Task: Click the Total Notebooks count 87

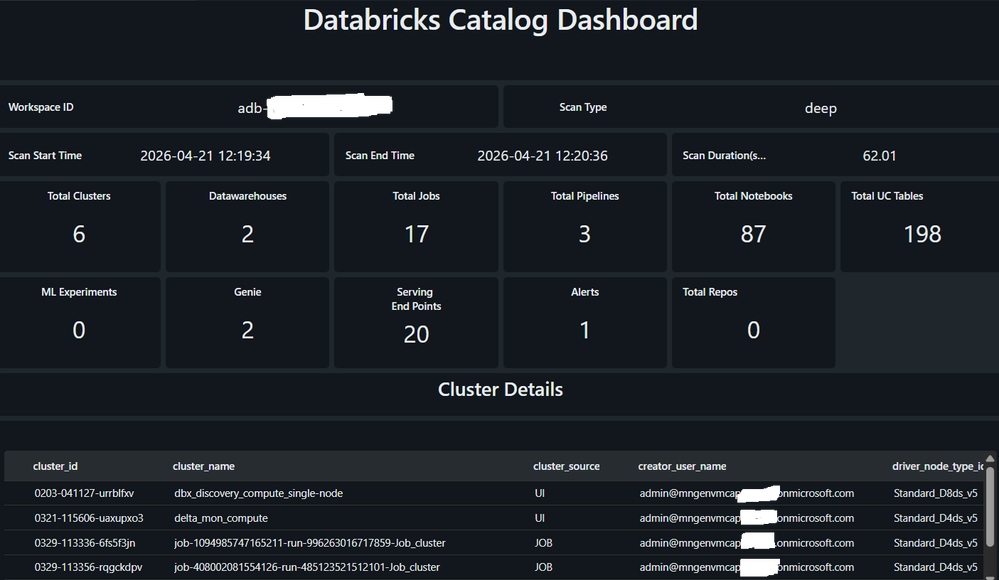Action: (x=753, y=234)
